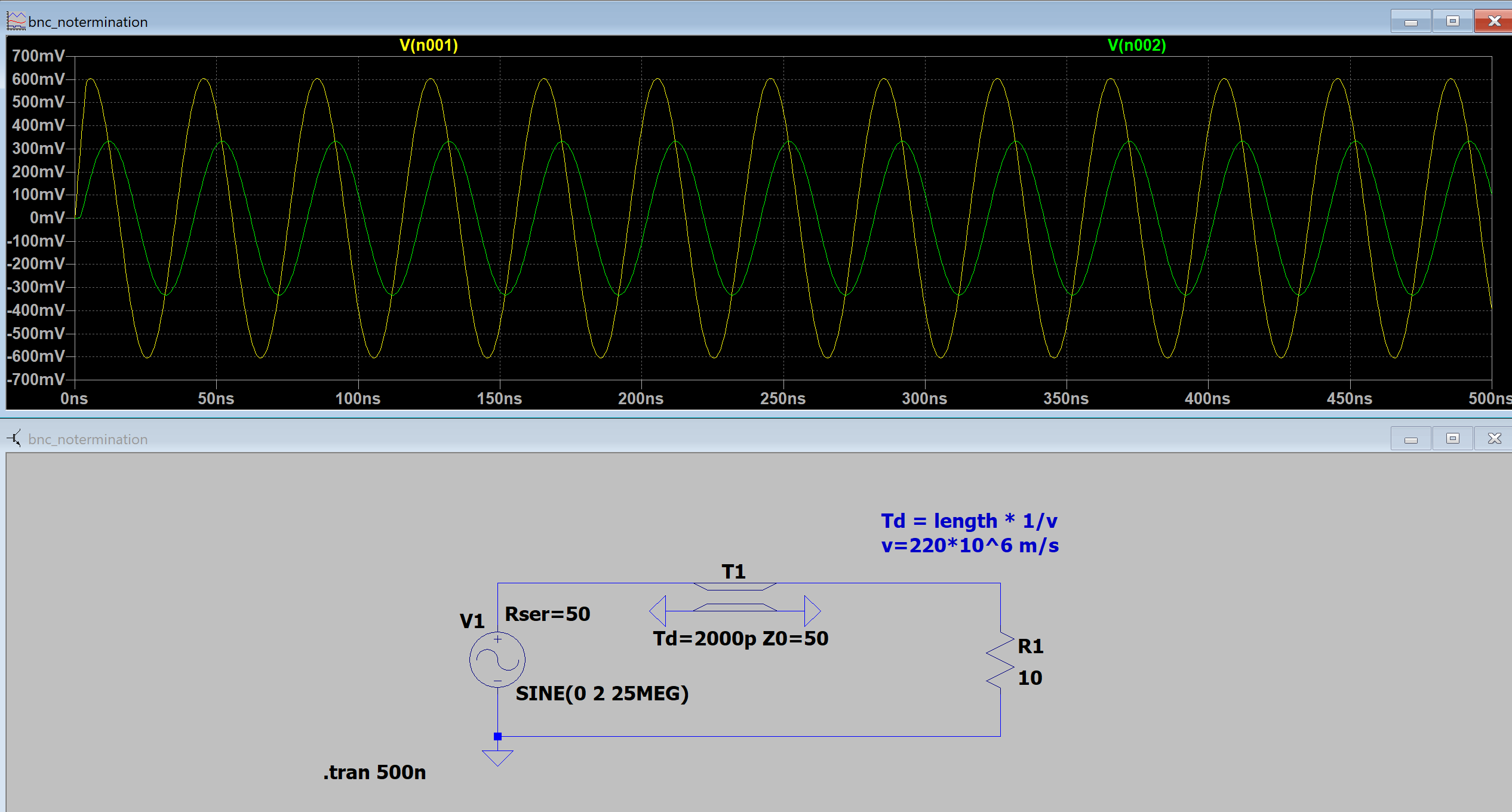Image resolution: width=1512 pixels, height=812 pixels.
Task: Click the schematic window title bar text
Action: pyautogui.click(x=88, y=439)
